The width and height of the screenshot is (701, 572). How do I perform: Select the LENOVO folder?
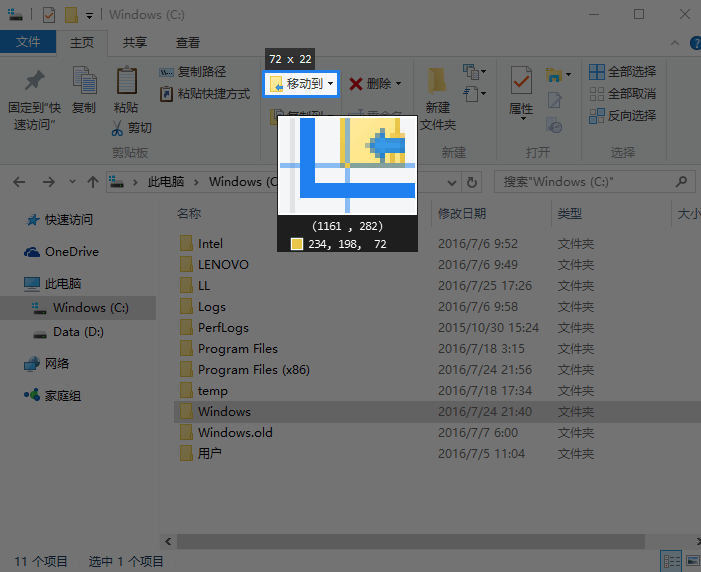(x=214, y=265)
